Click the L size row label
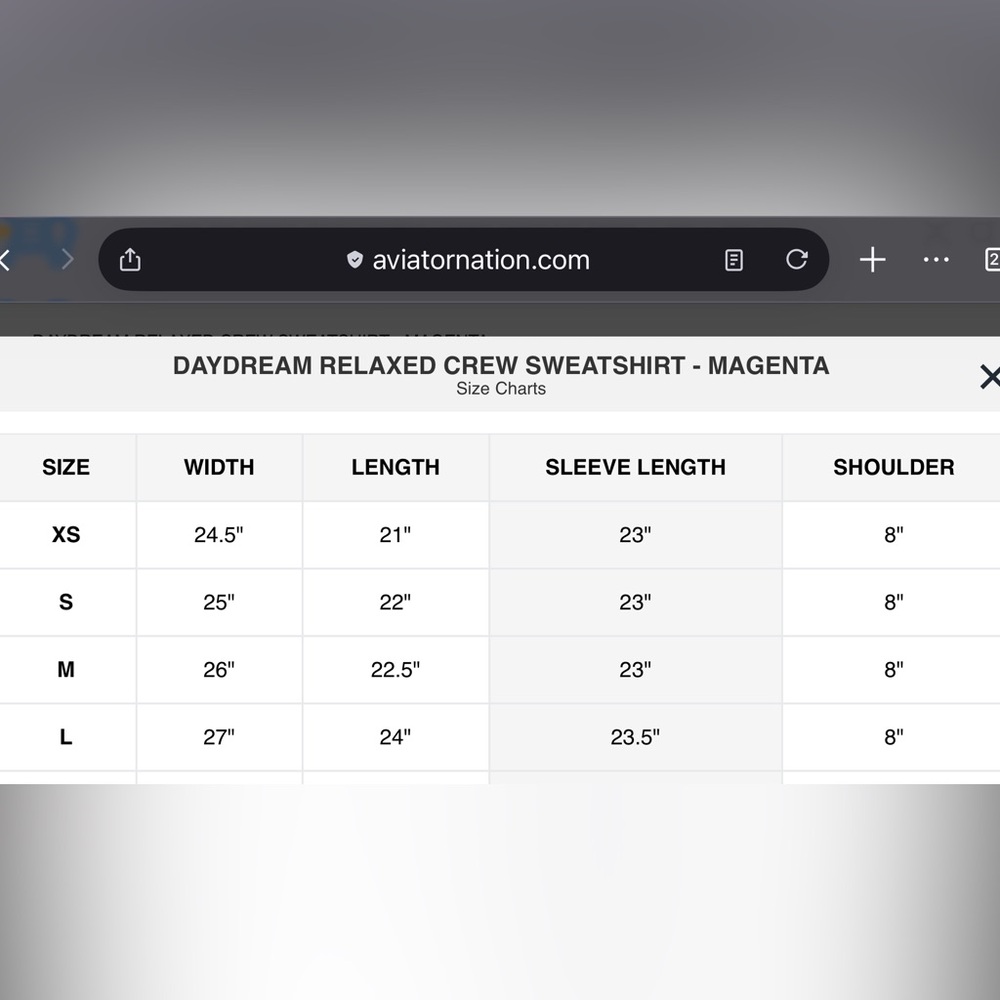The image size is (1000, 1000). pos(66,737)
